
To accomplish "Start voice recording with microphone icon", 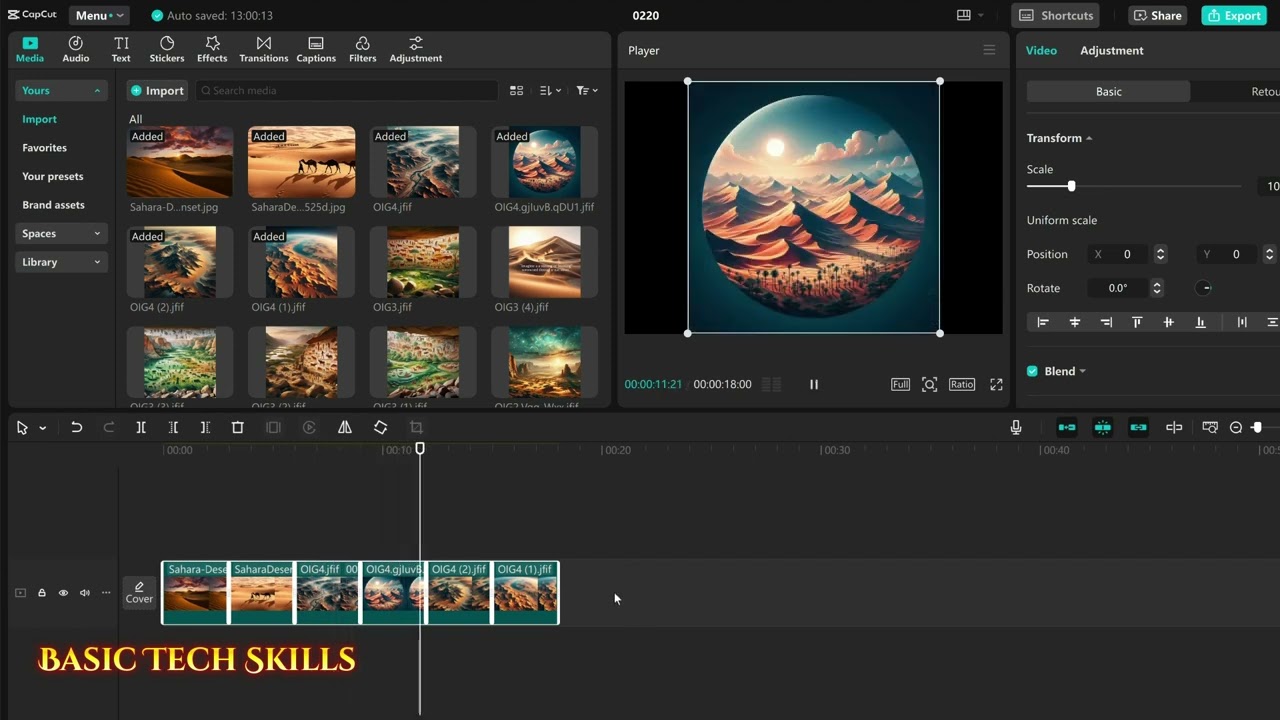I will coord(1016,427).
